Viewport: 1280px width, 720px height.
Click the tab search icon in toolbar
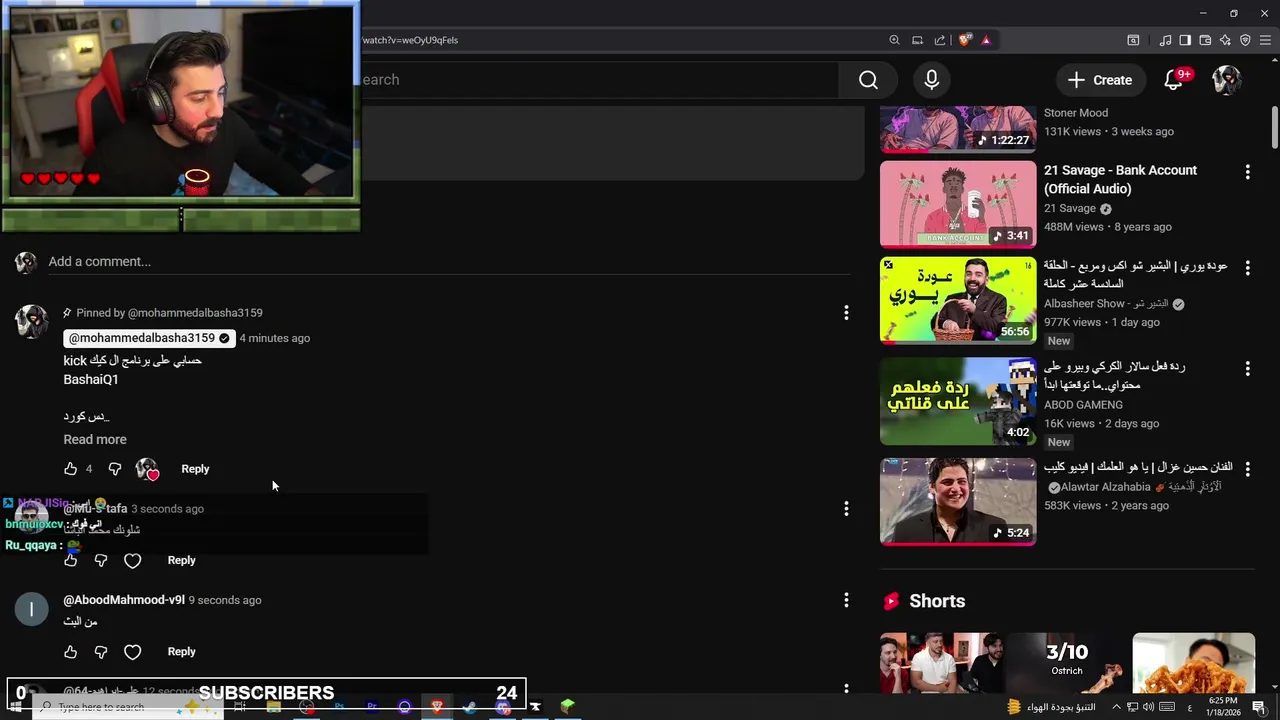[1133, 40]
